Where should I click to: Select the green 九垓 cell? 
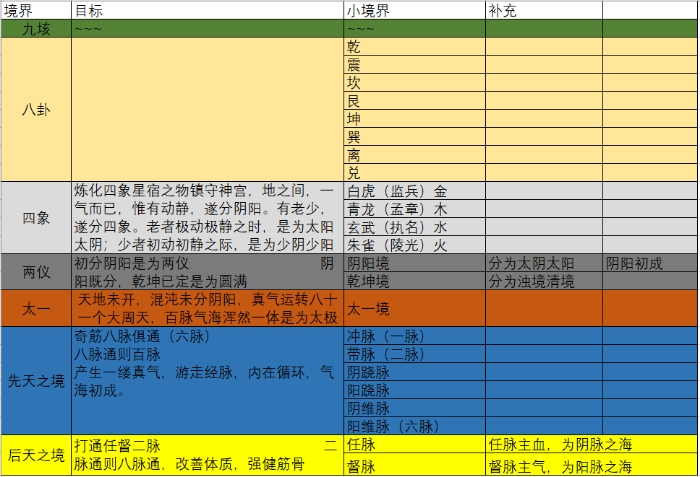(x=36, y=29)
